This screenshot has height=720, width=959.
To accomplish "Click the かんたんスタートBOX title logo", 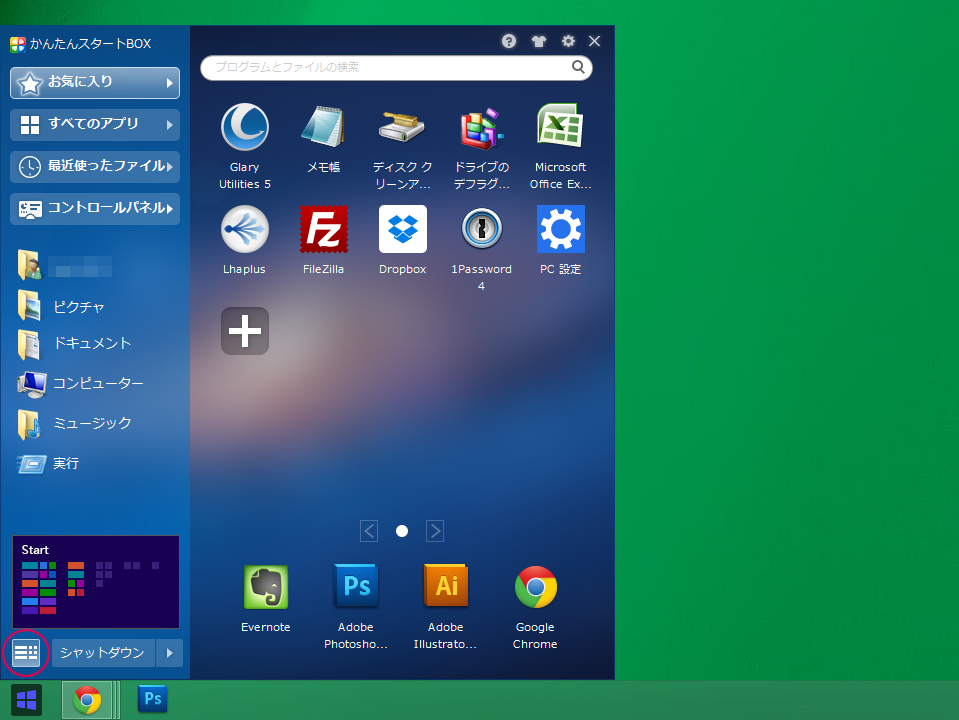I will 18,44.
